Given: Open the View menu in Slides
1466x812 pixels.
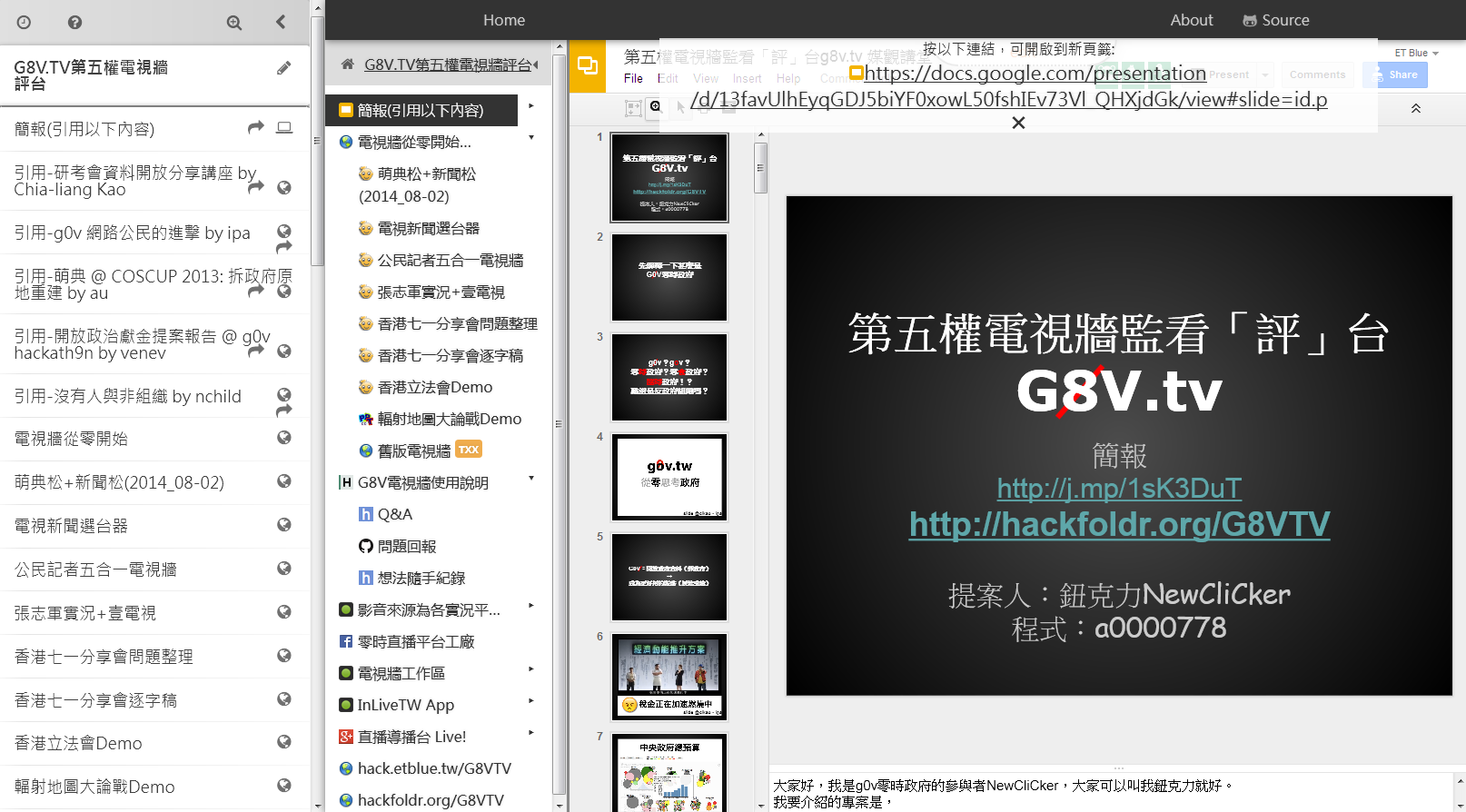Looking at the screenshot, I should (x=706, y=78).
